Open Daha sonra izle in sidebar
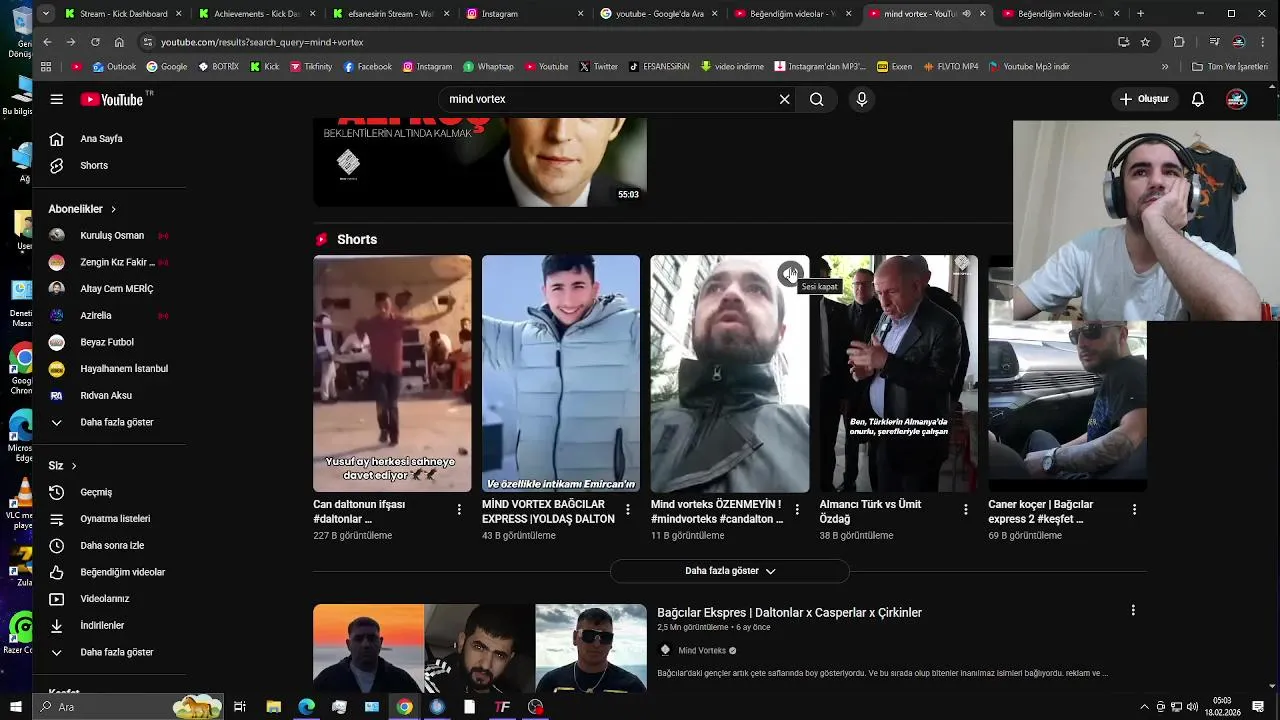This screenshot has width=1280, height=720. 111,545
